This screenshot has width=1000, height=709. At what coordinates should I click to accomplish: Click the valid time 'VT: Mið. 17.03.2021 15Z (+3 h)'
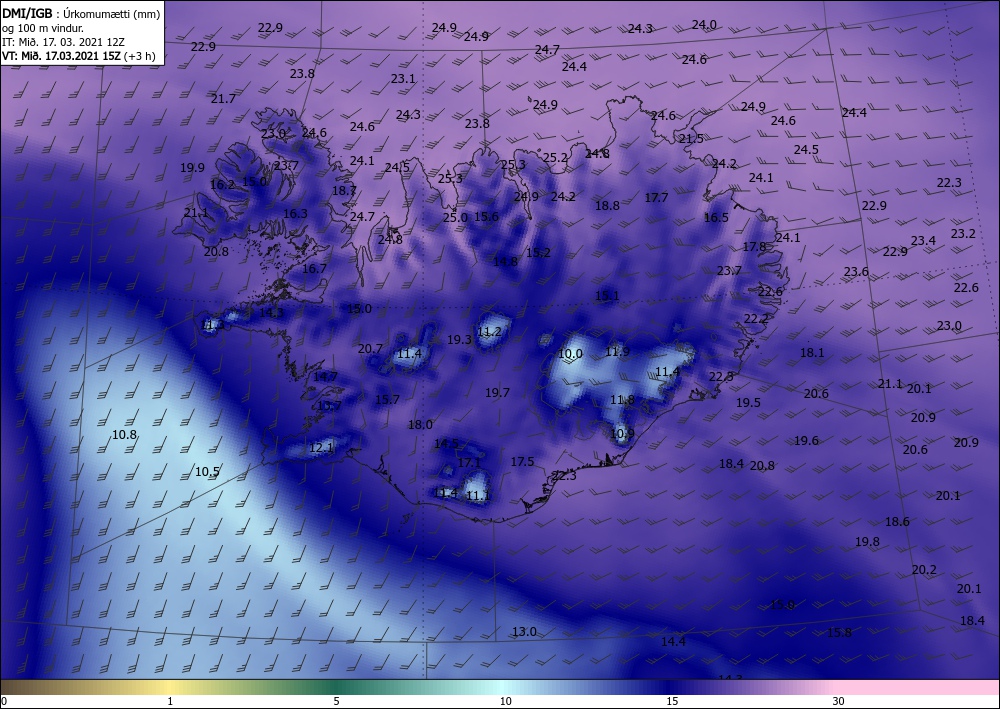[x=78, y=56]
